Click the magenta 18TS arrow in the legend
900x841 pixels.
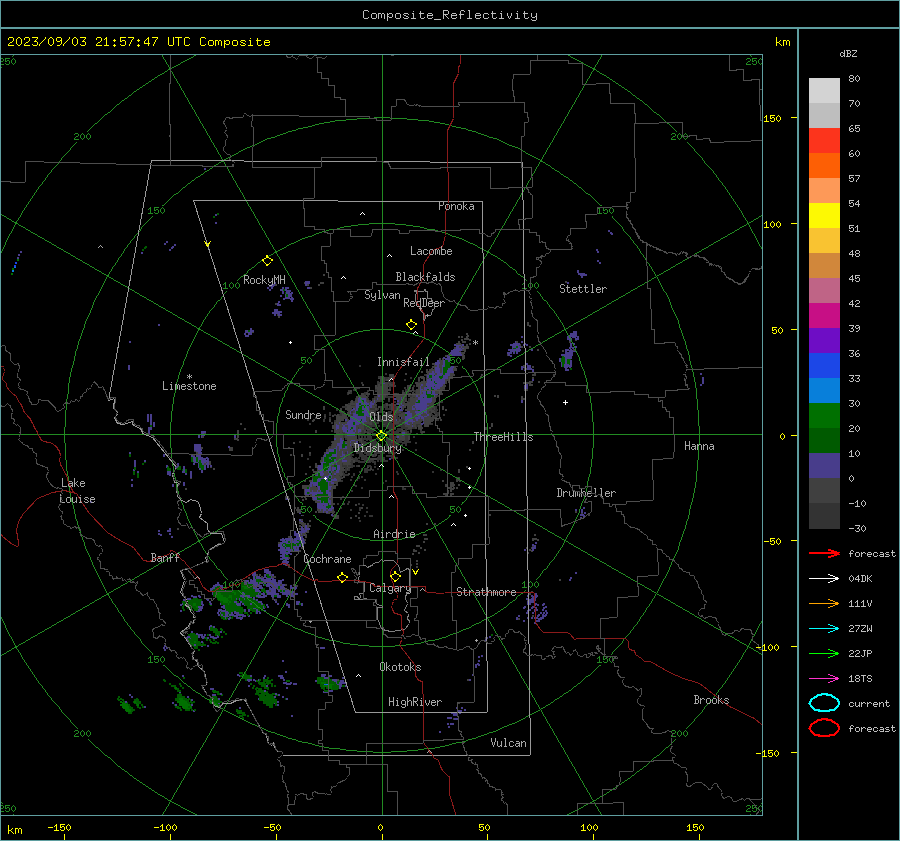coord(824,679)
